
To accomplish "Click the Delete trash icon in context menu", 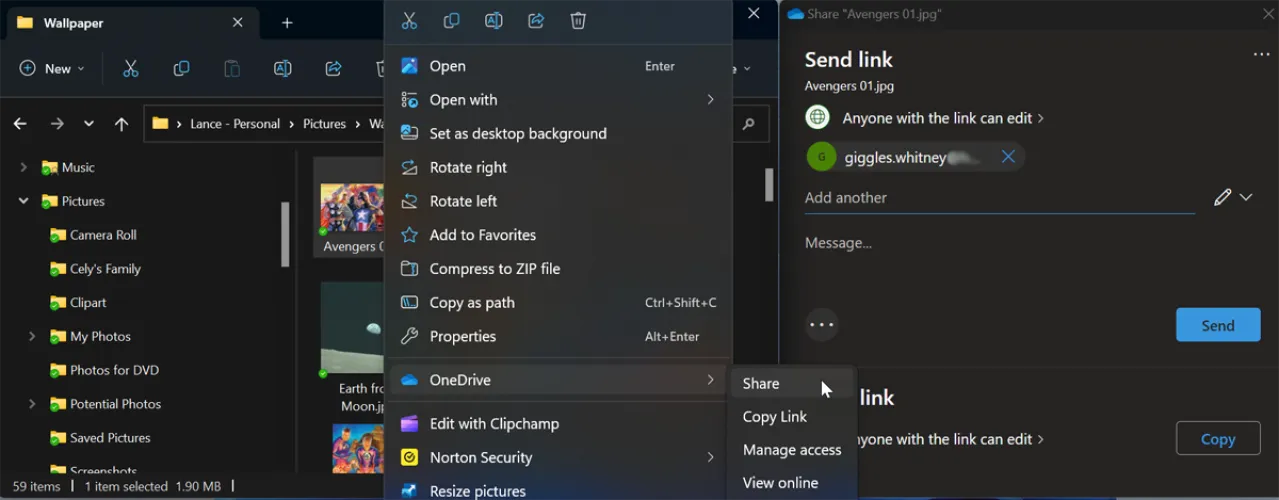I will [578, 21].
